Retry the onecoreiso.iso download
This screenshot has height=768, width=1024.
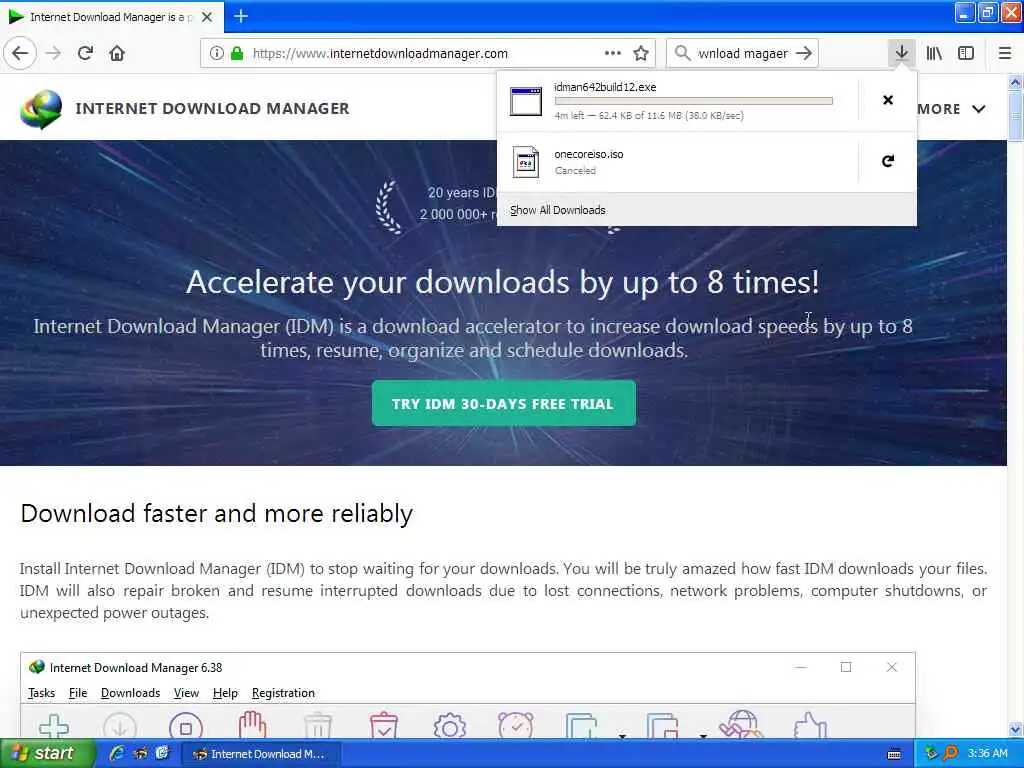click(888, 161)
